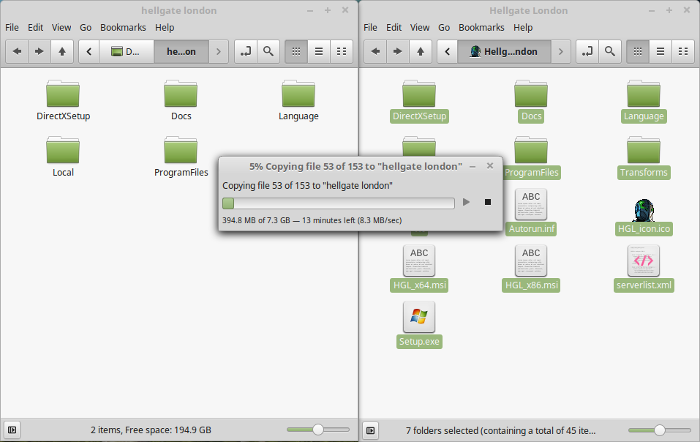Click the copy progress bar
Viewport: 700px width, 442px height.
pos(338,203)
